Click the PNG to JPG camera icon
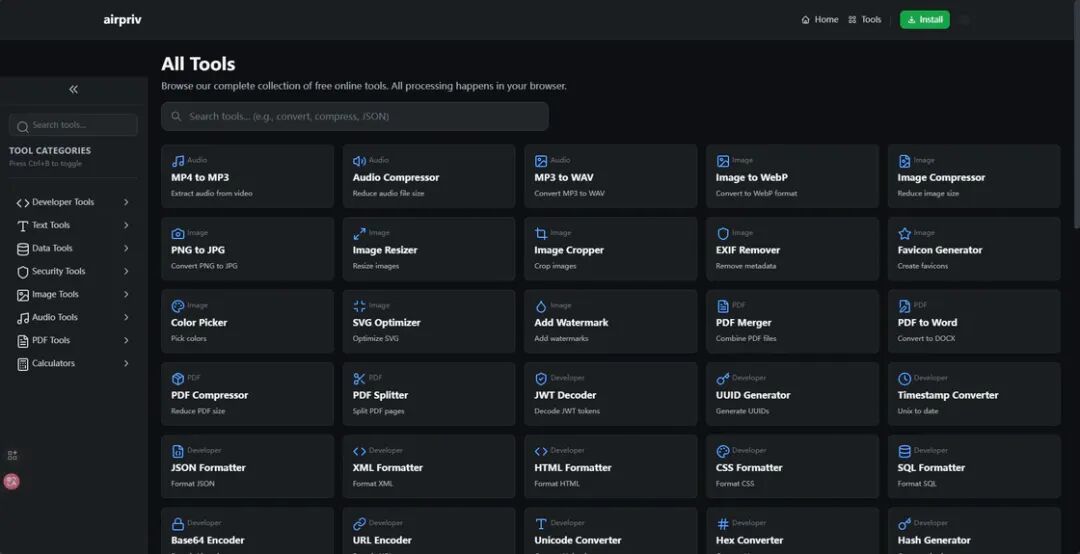Viewport: 1080px width, 554px height. [x=178, y=234]
